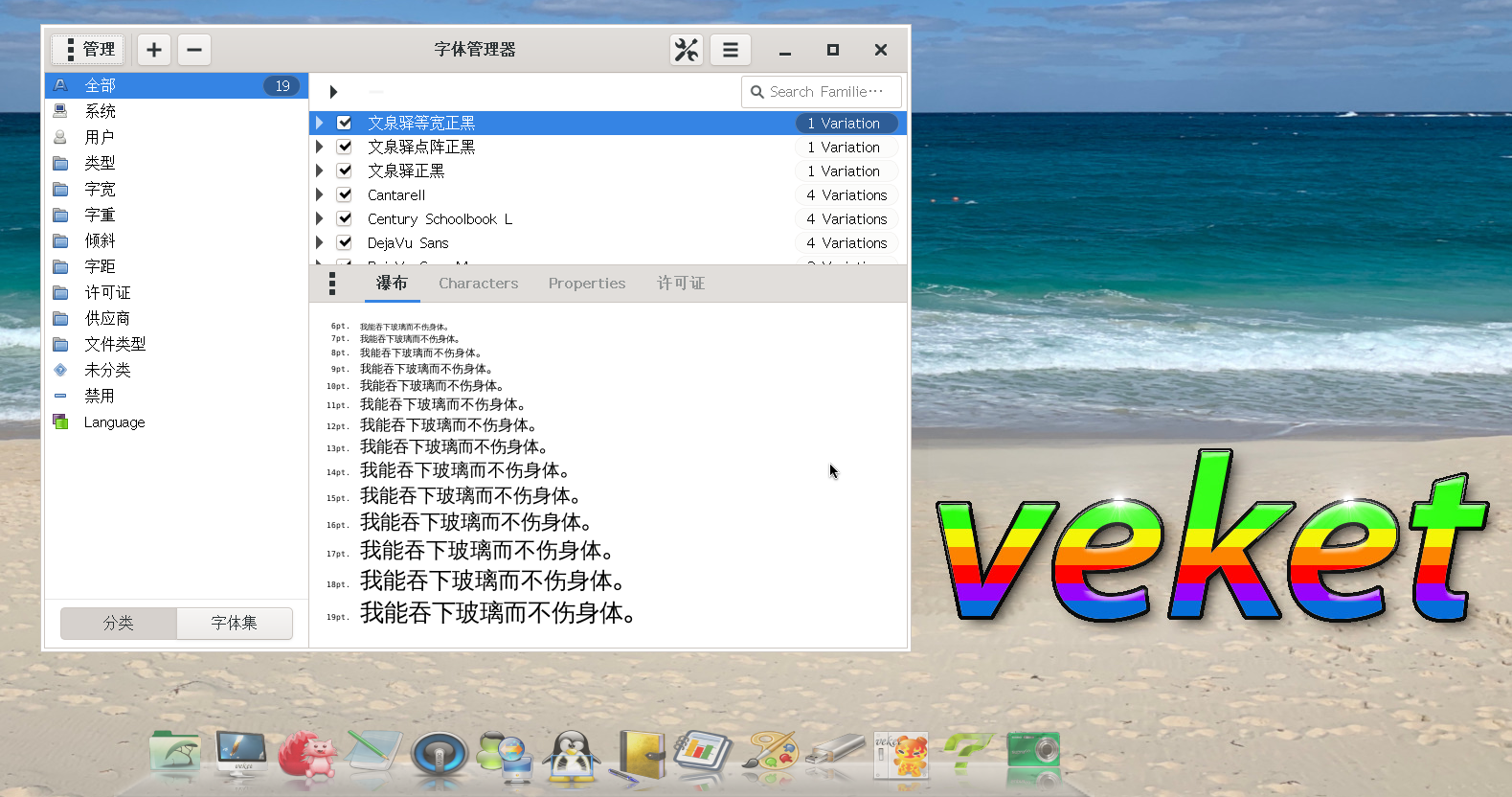Expand the 文泉驿正黑 family row

click(x=320, y=171)
